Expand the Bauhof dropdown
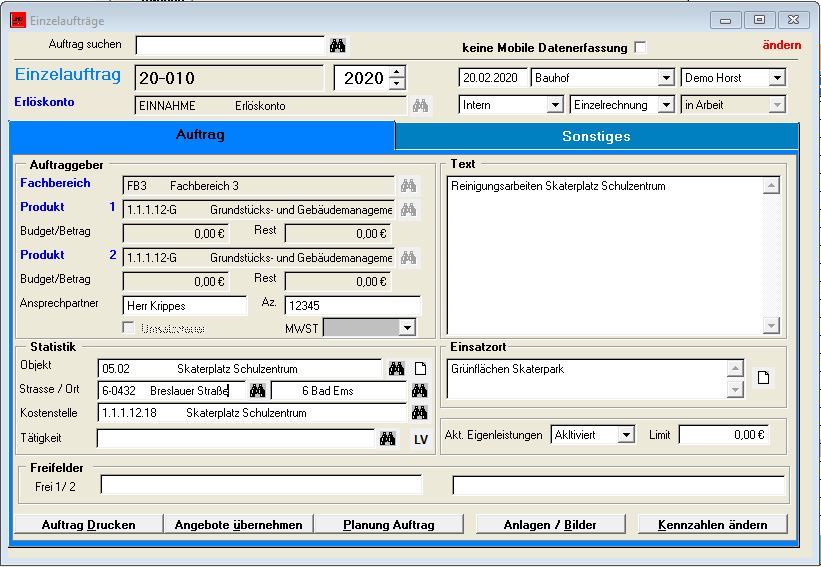 point(666,78)
